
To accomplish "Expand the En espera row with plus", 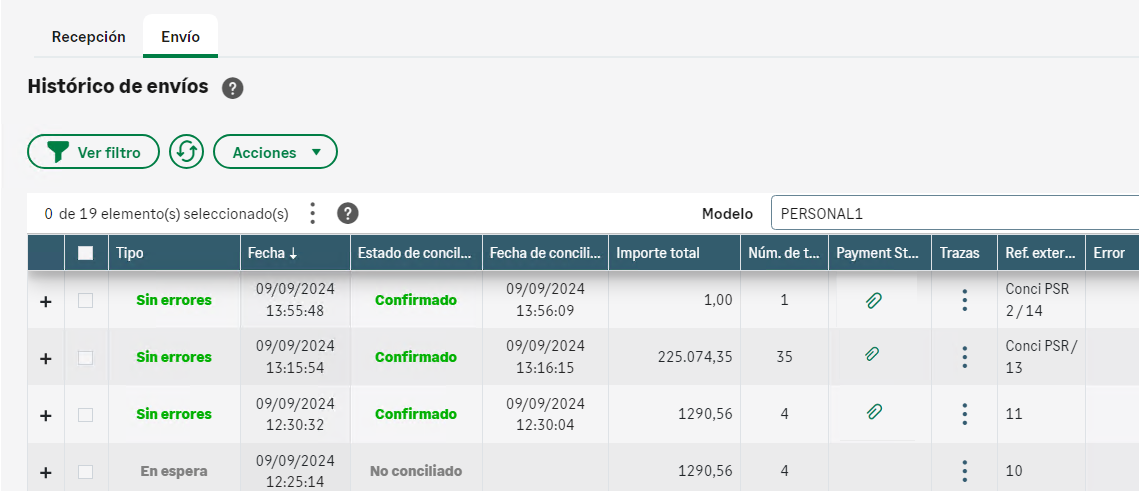I will (45, 472).
